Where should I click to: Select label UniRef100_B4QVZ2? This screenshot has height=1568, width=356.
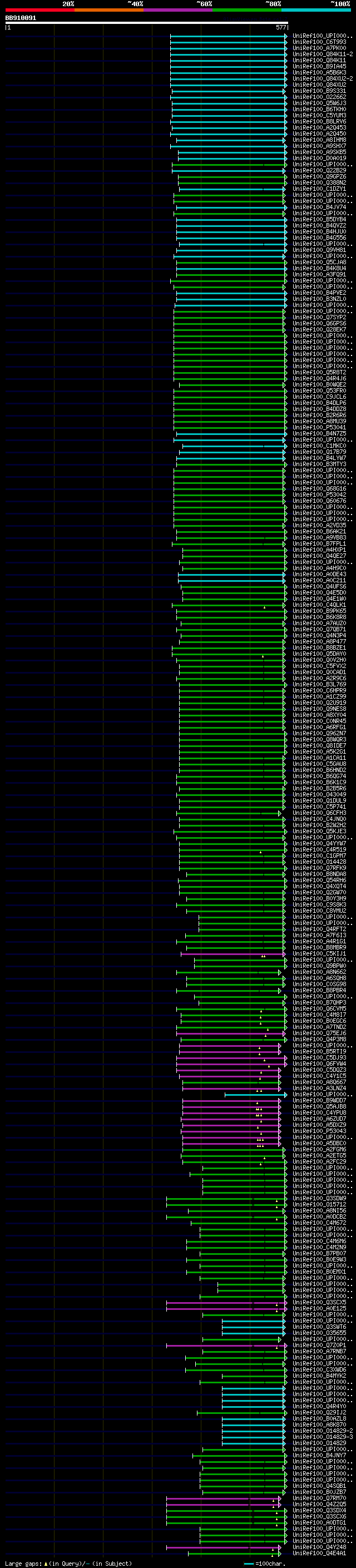point(319,225)
